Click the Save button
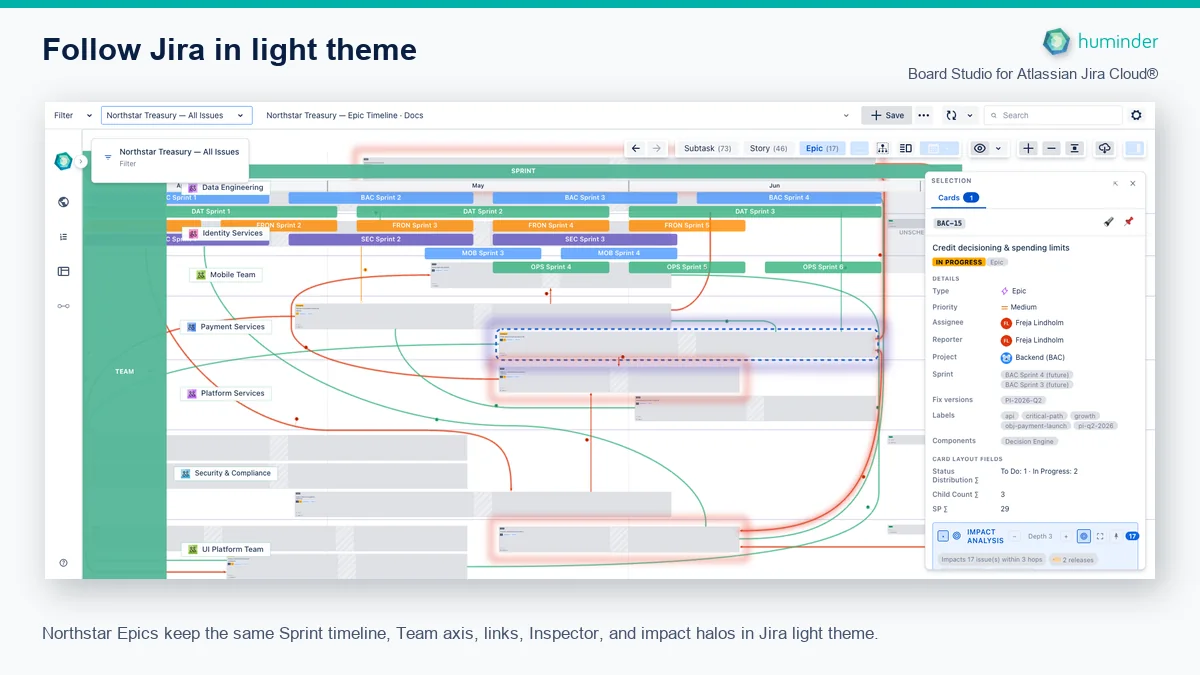 (x=886, y=115)
